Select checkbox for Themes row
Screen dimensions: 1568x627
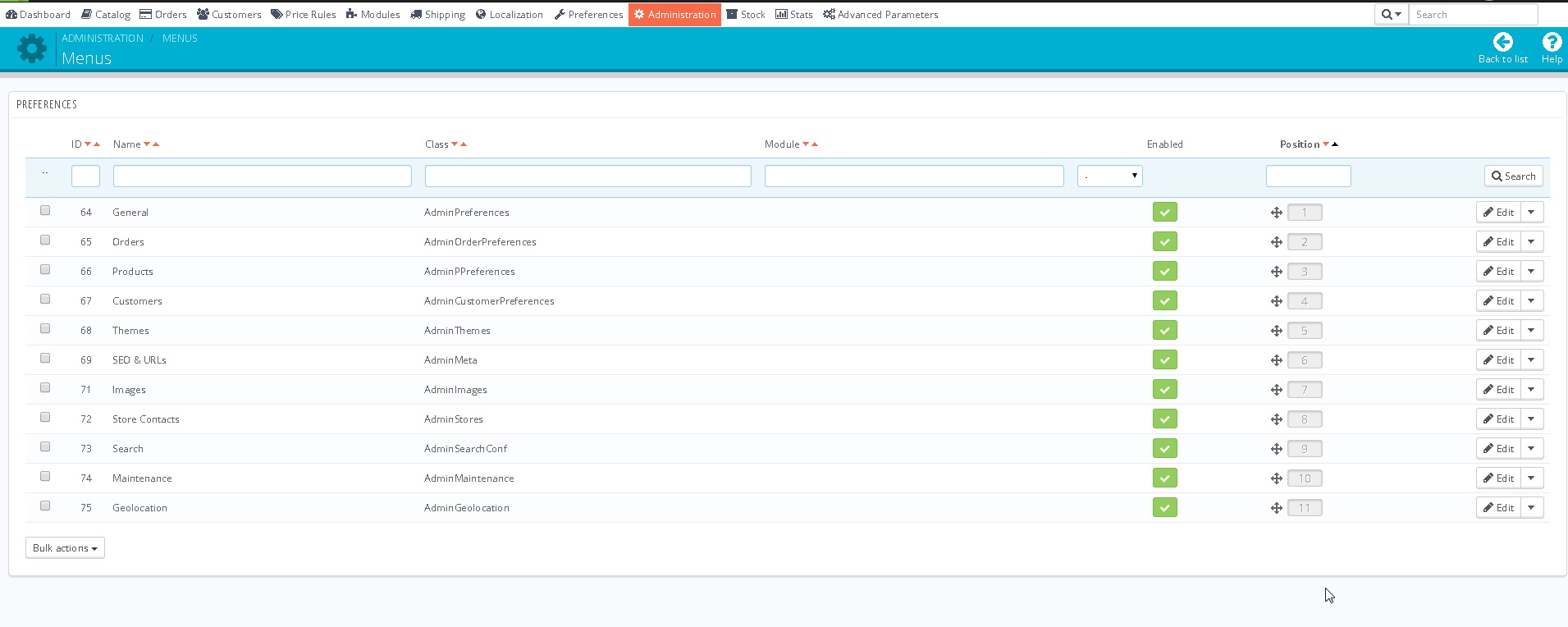45,329
